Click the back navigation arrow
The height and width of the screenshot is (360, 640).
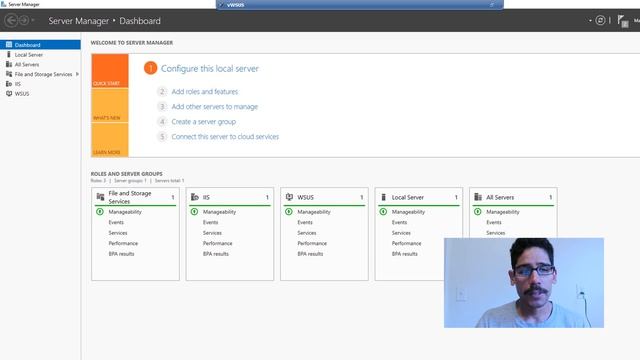(x=11, y=20)
